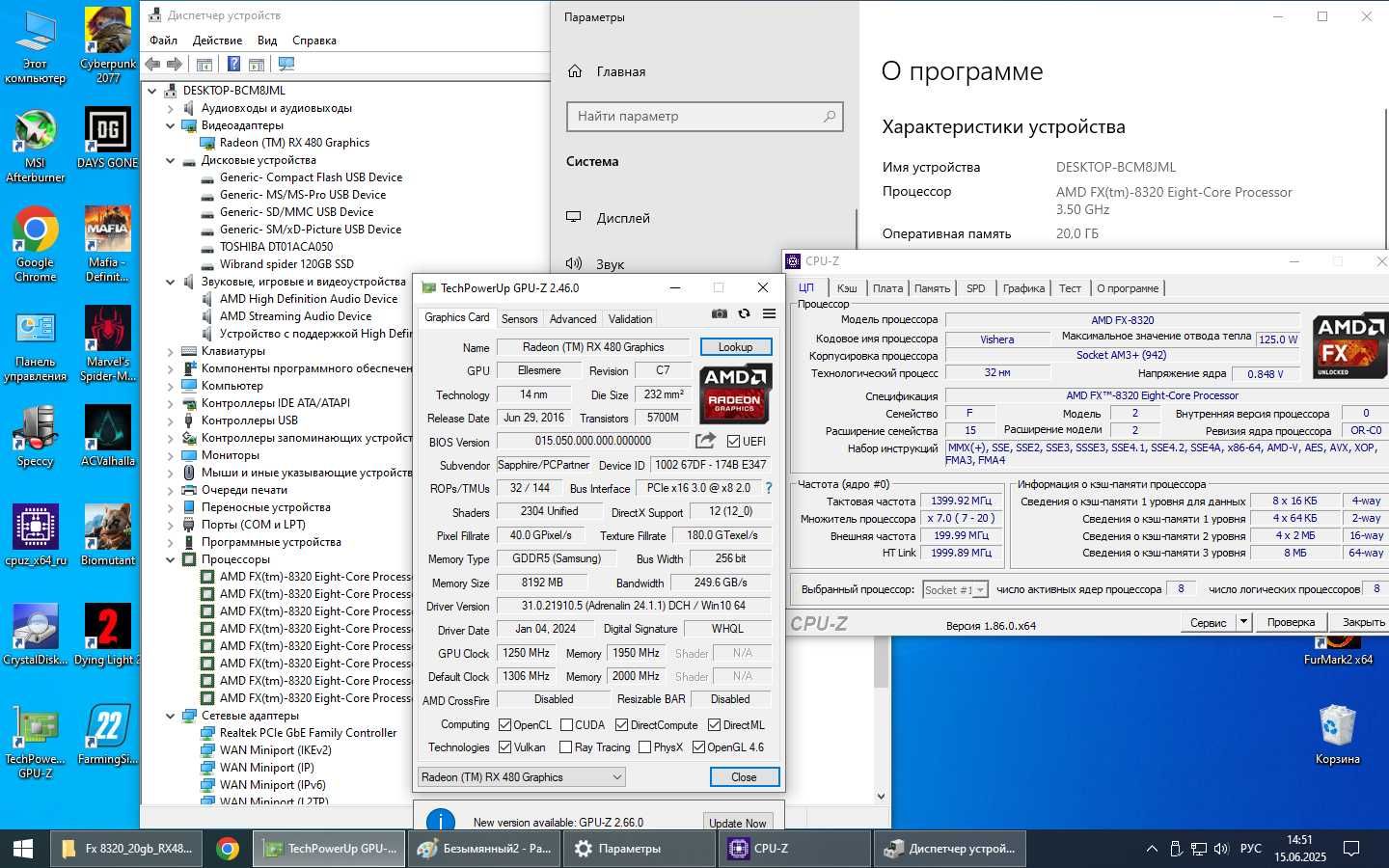Click the blue Help icon in Device Manager toolbar
The width and height of the screenshot is (1389, 868).
[x=233, y=64]
